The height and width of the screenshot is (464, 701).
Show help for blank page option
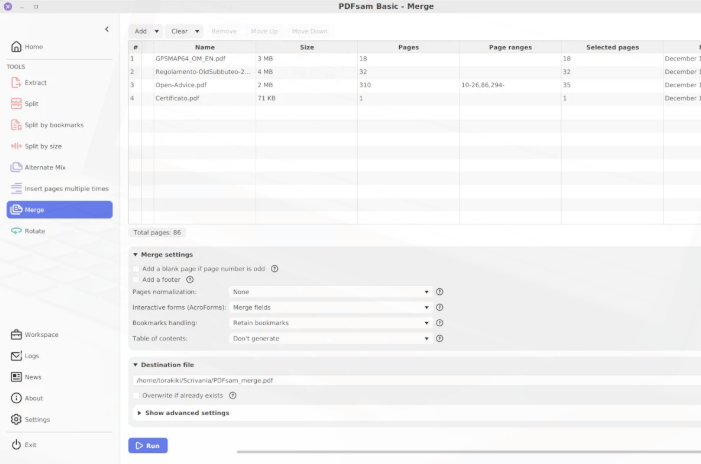(274, 269)
